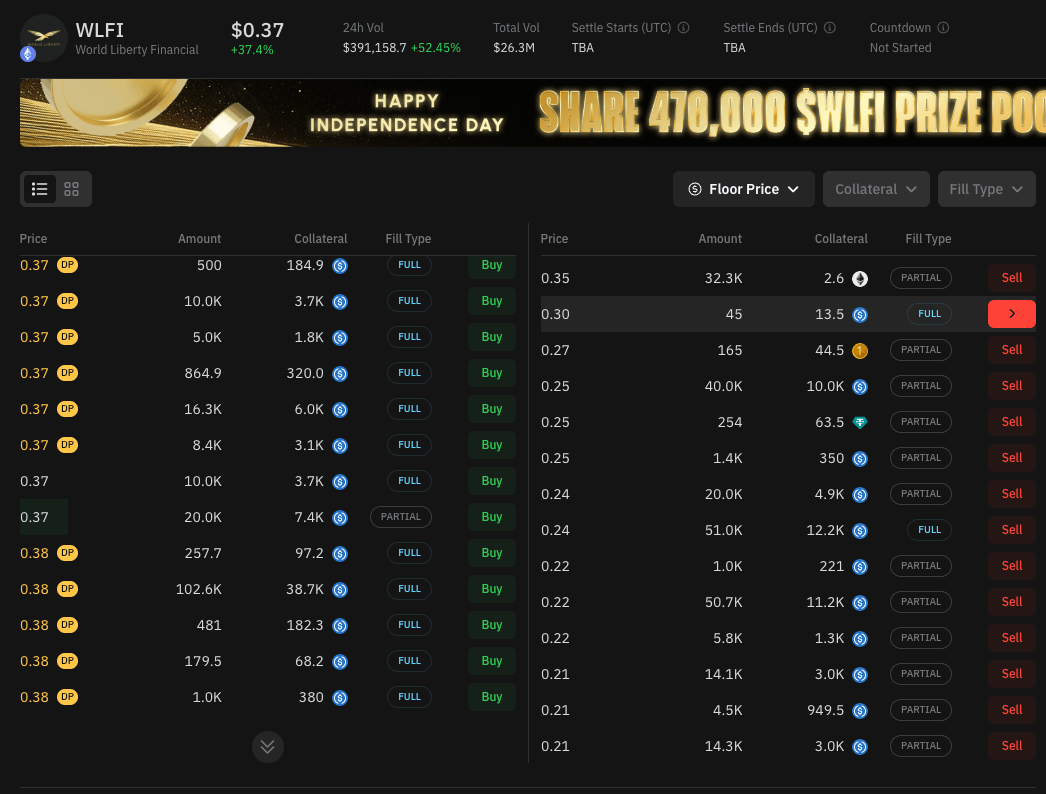Viewport: 1046px width, 794px height.
Task: Switch to list view layout
Action: pos(40,189)
